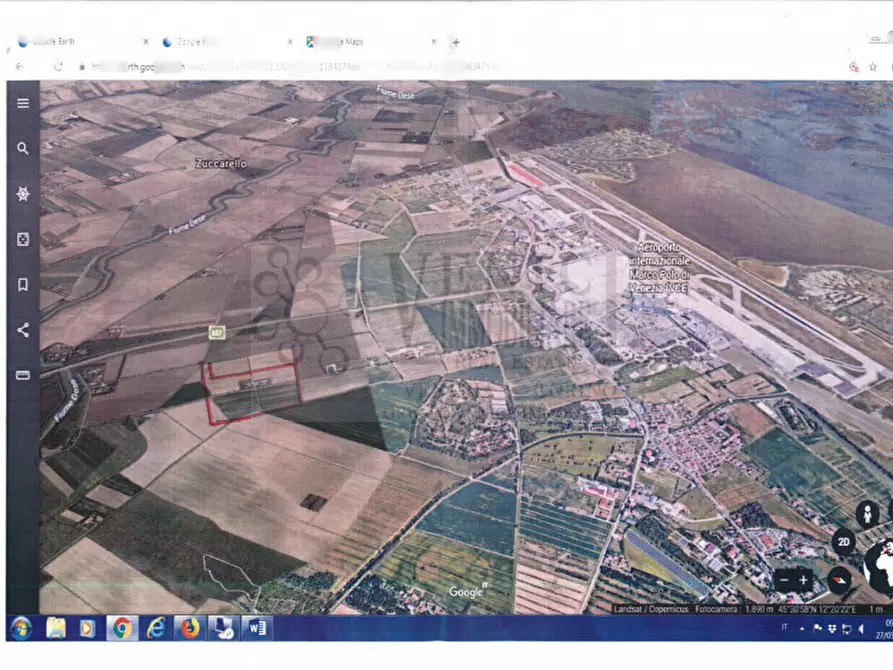Viewport: 893px width, 670px height.
Task: Reset orientation with the compass button
Action: coord(840,579)
